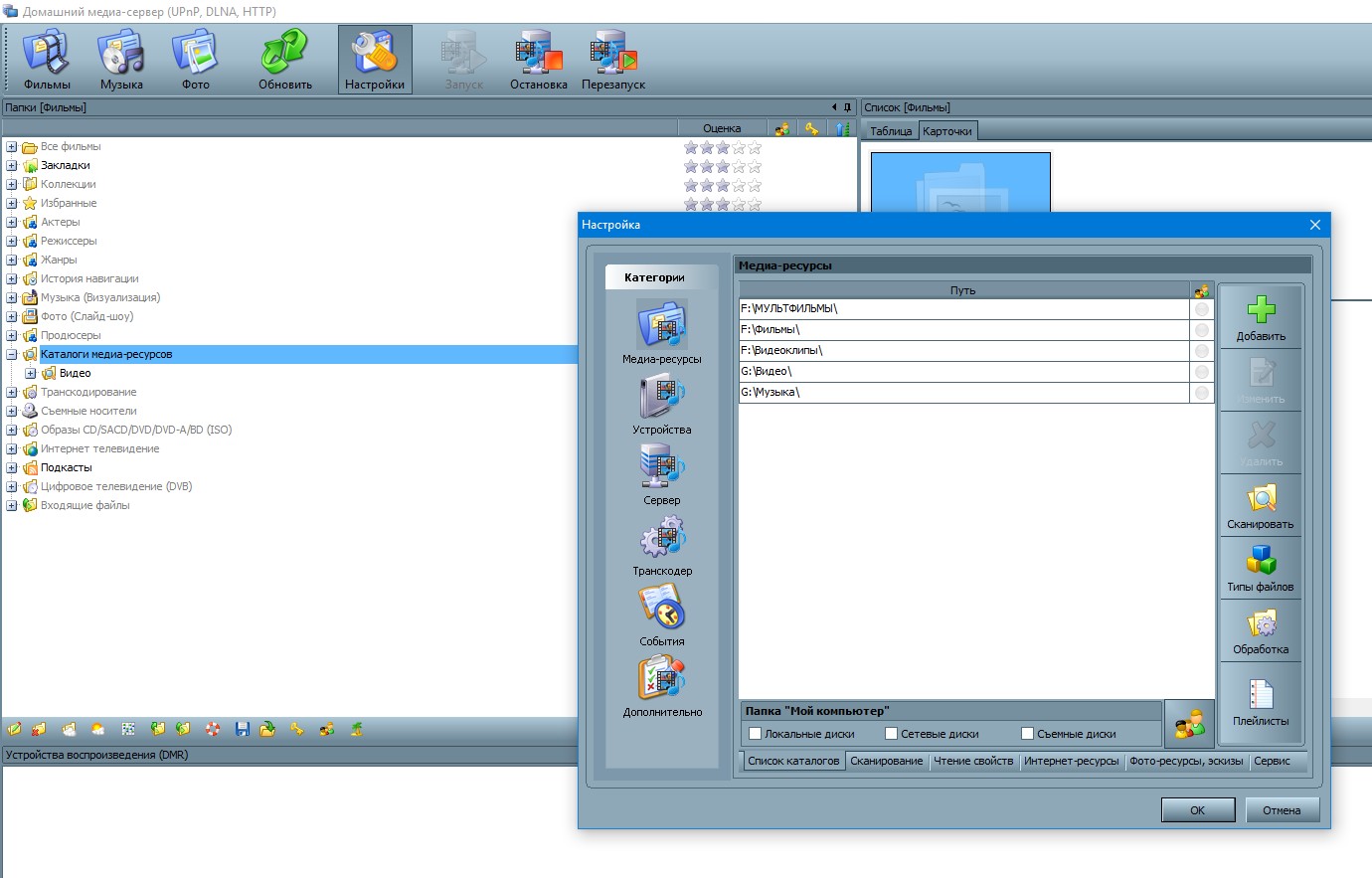
Task: Enable the Локальные диски checkbox
Action: [756, 734]
